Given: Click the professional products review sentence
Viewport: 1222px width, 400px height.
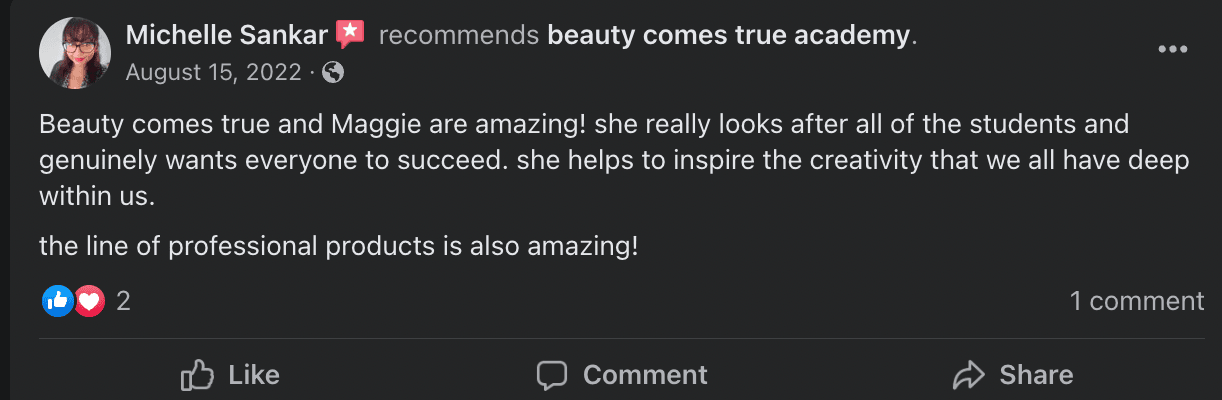Looking at the screenshot, I should tap(338, 245).
